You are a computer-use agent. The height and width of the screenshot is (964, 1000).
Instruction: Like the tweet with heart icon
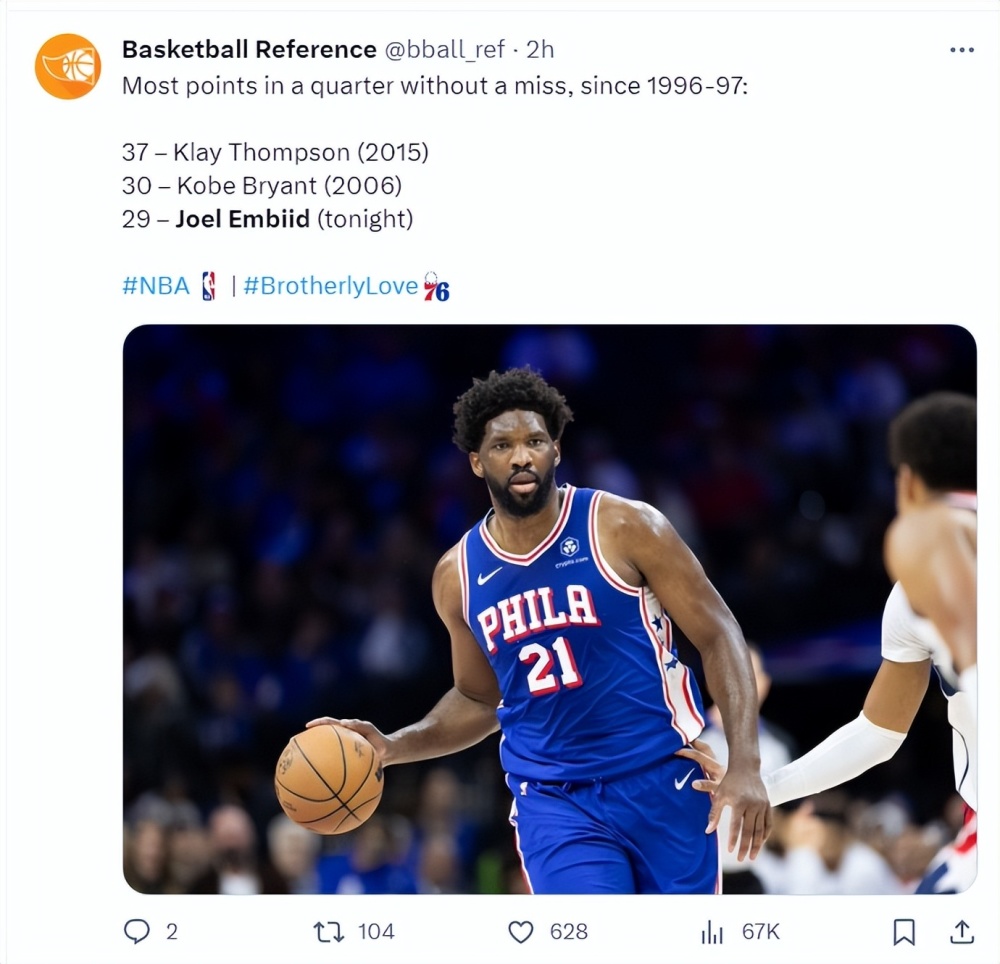(x=520, y=932)
